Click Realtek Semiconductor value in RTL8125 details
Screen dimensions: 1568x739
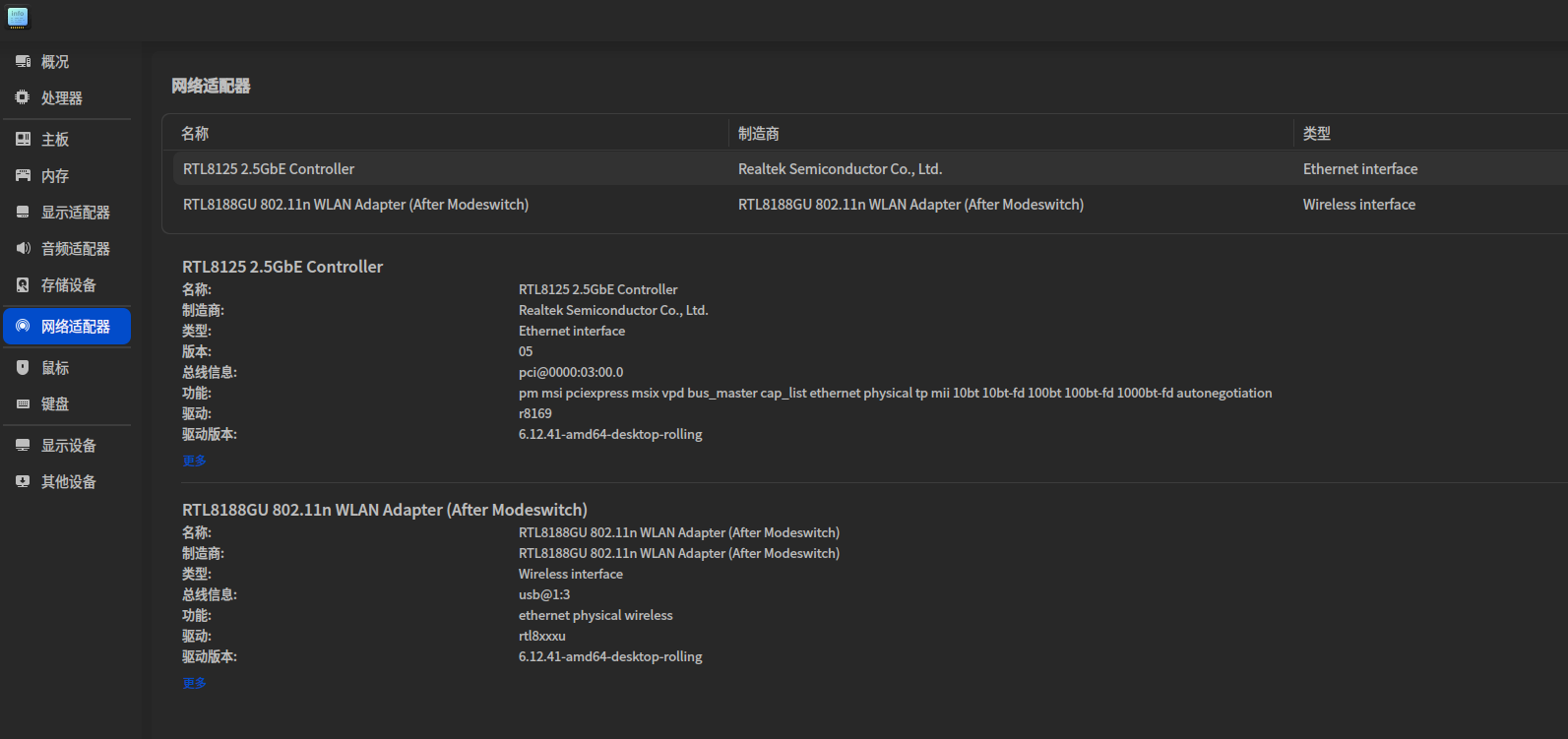tap(613, 310)
